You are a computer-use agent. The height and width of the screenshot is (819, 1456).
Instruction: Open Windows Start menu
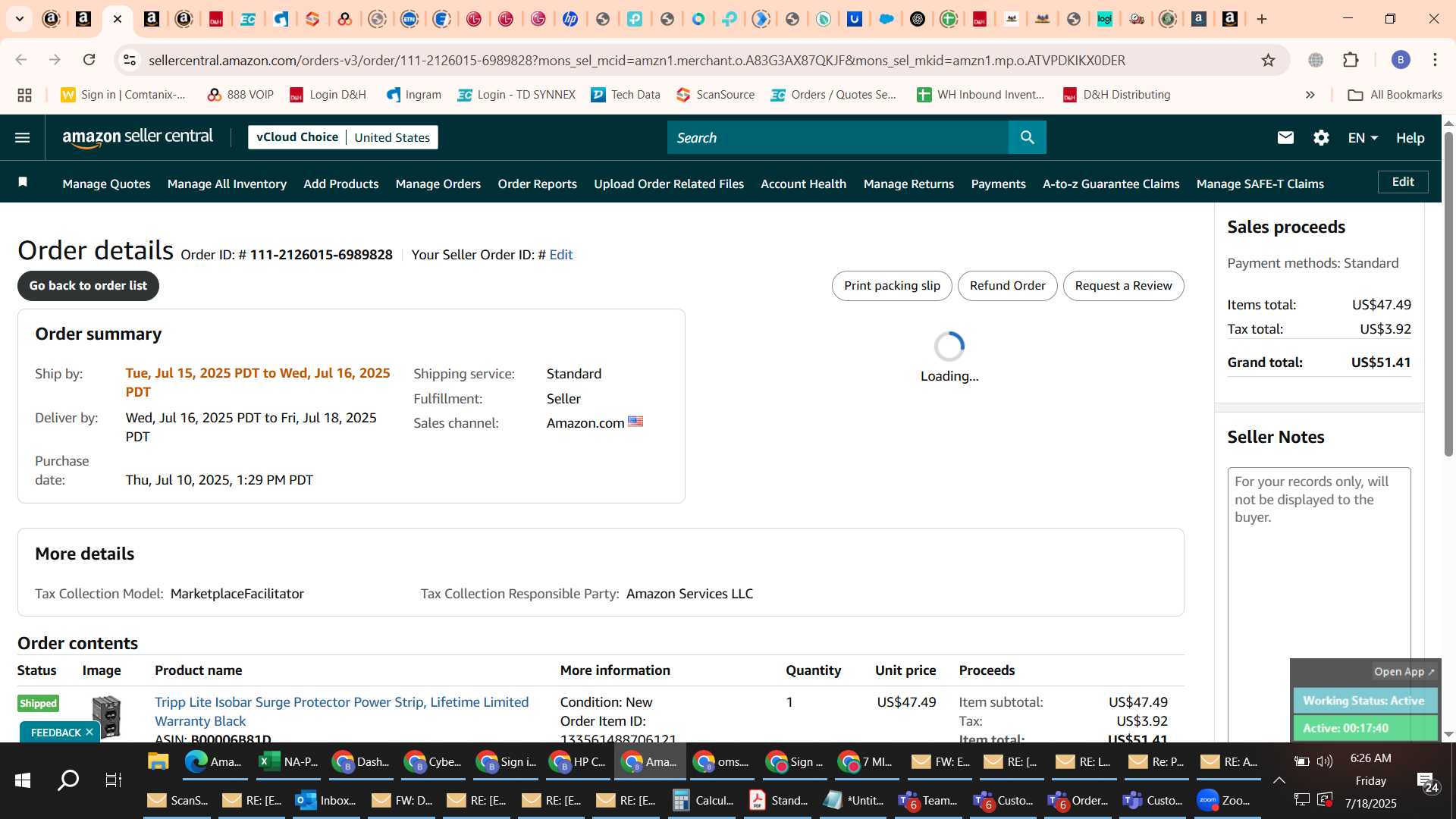[23, 780]
